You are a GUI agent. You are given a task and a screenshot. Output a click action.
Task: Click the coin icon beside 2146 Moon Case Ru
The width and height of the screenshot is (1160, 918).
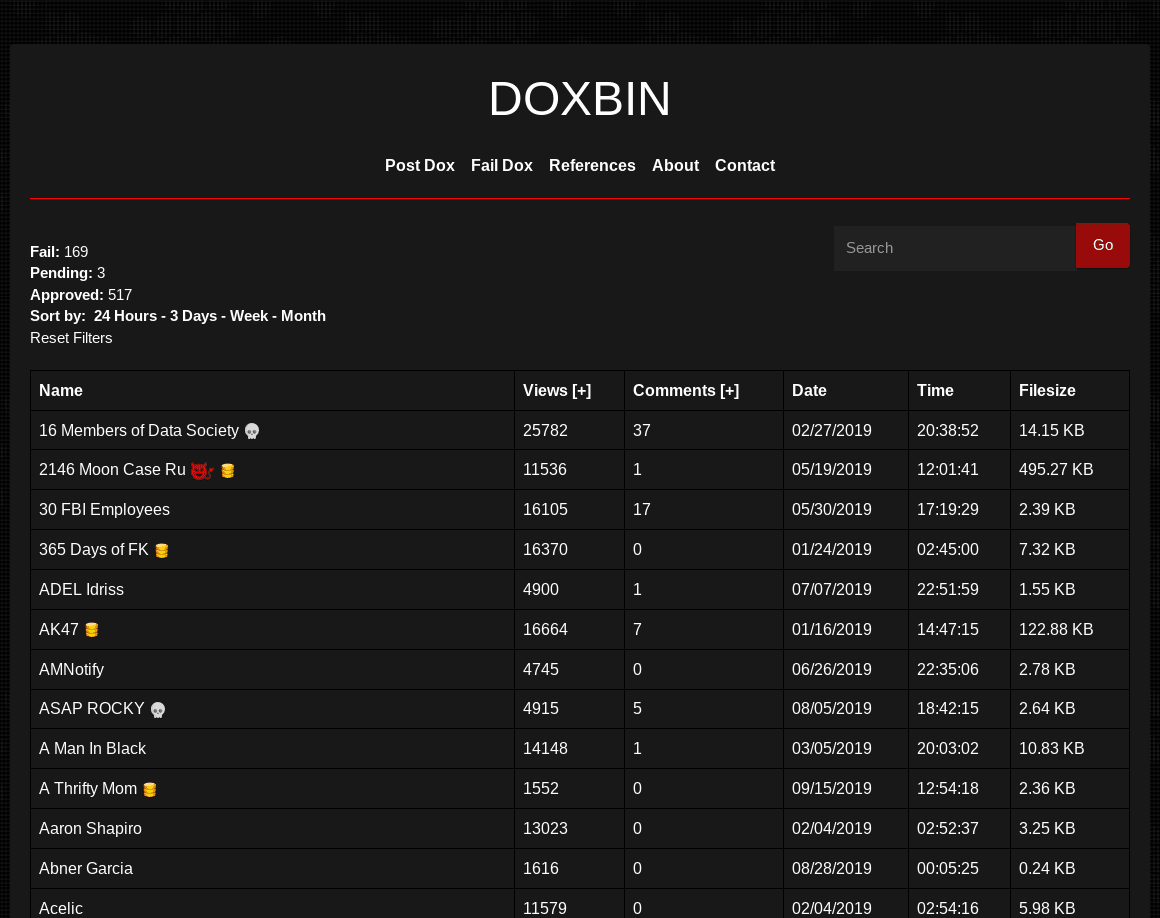227,470
